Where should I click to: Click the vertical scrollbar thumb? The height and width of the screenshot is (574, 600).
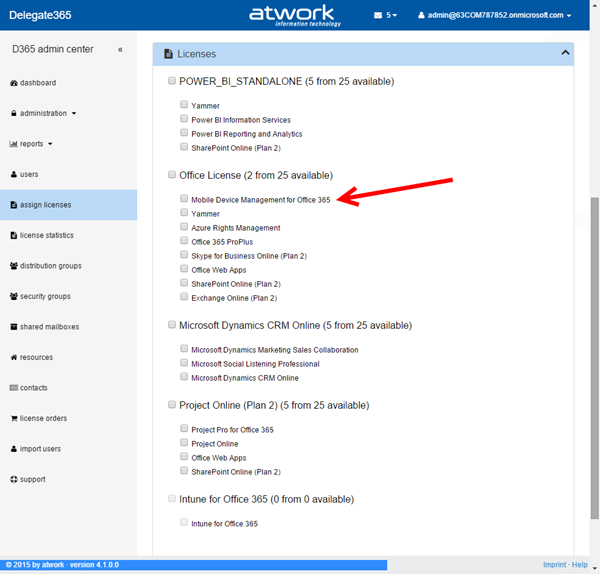tap(595, 358)
